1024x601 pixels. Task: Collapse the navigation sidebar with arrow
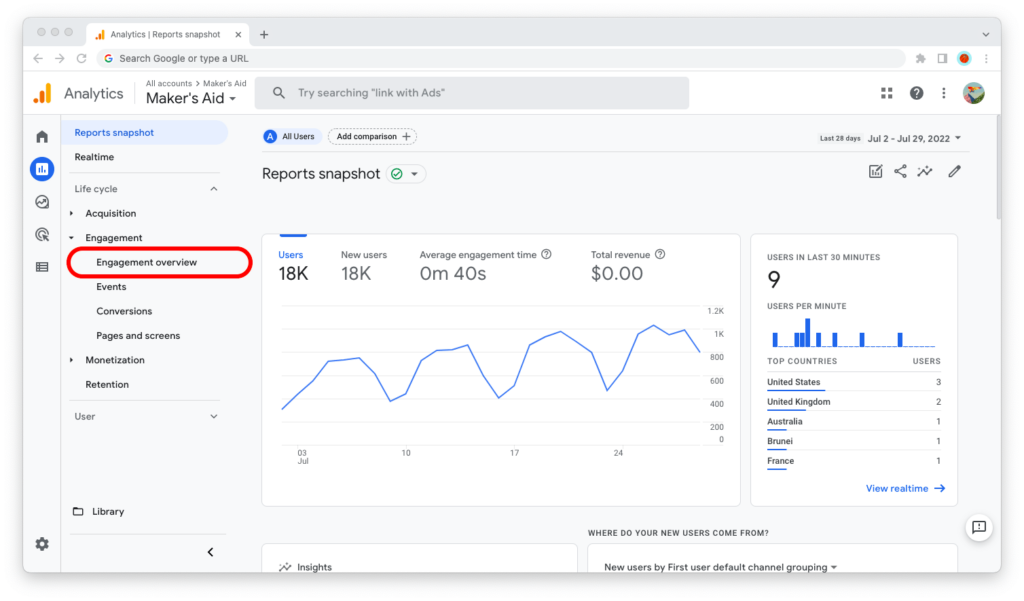click(x=210, y=552)
